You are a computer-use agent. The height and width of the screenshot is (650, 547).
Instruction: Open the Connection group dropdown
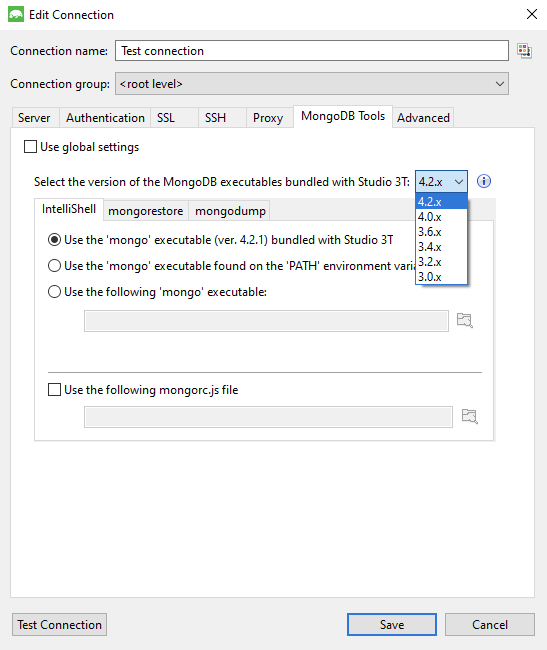pyautogui.click(x=312, y=84)
